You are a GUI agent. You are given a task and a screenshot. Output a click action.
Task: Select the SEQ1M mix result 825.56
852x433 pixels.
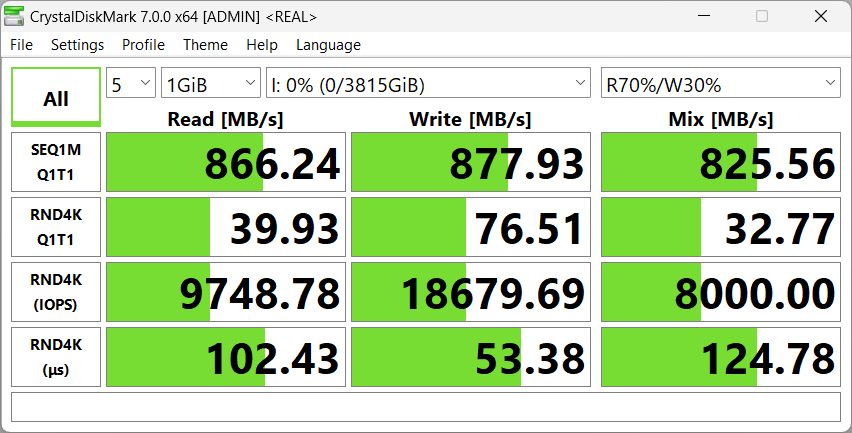(x=721, y=162)
